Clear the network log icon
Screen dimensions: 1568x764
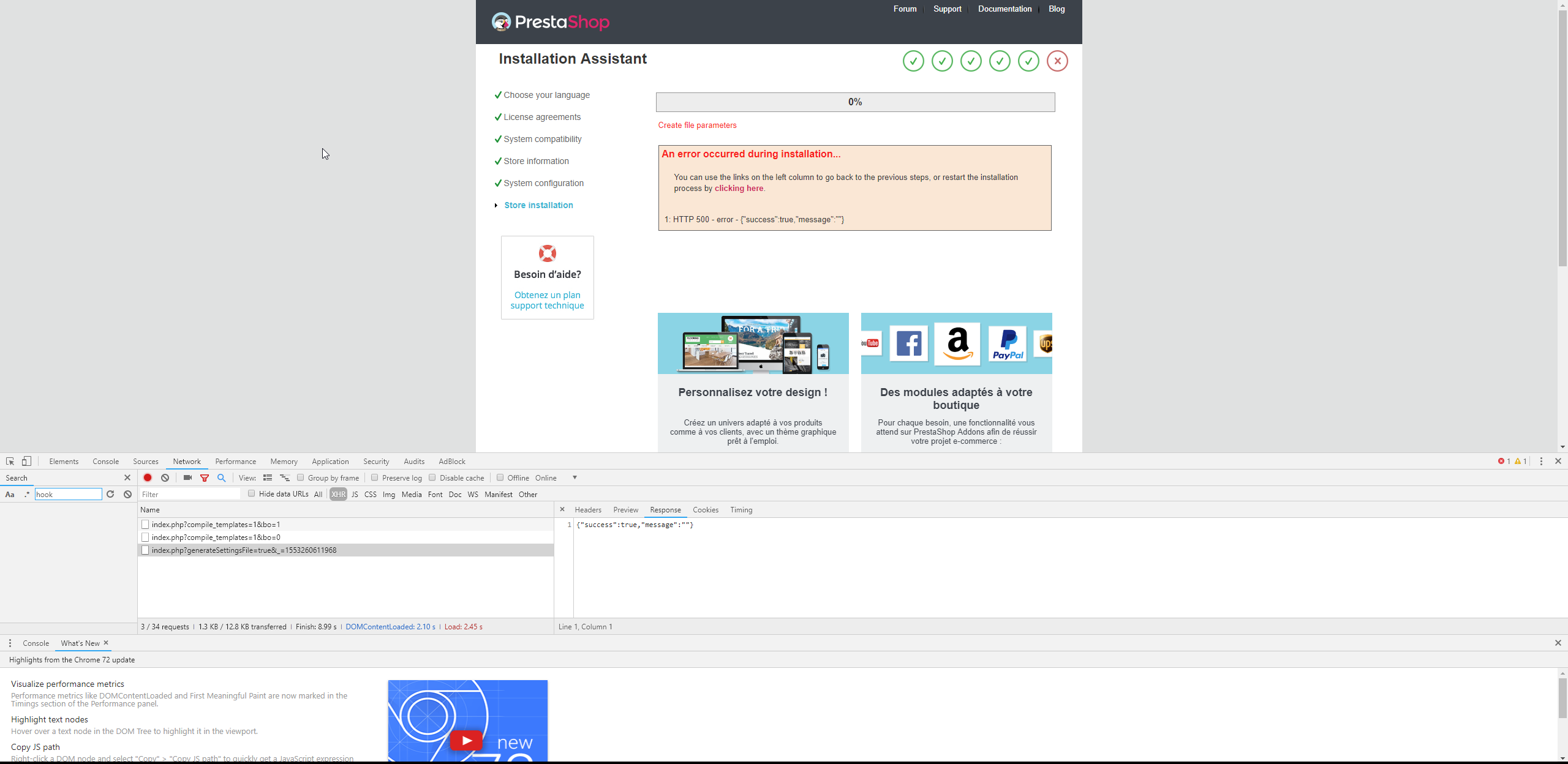coord(165,478)
